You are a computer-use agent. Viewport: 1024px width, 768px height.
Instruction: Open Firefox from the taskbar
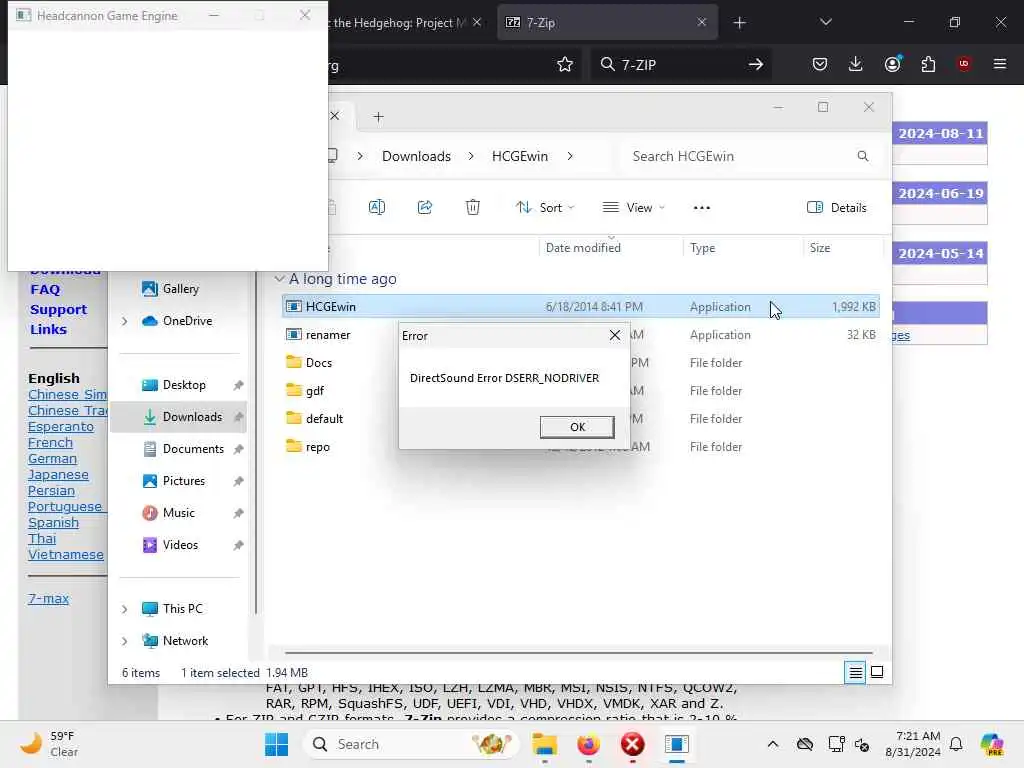pyautogui.click(x=588, y=744)
